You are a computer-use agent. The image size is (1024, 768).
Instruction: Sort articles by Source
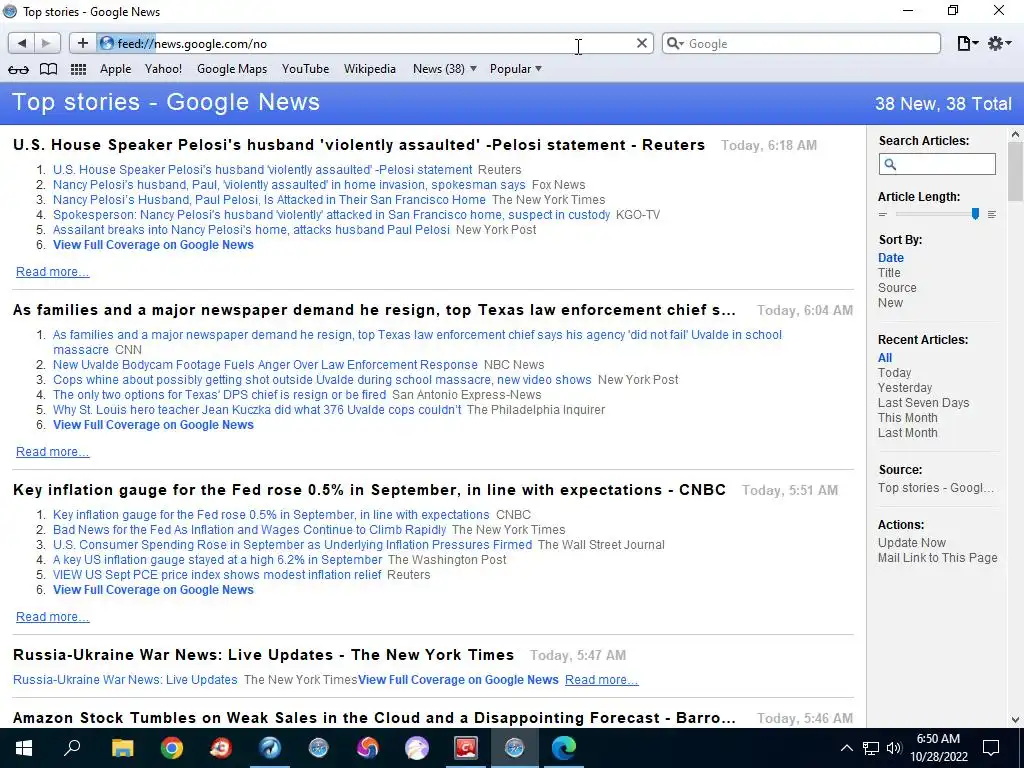click(x=897, y=288)
